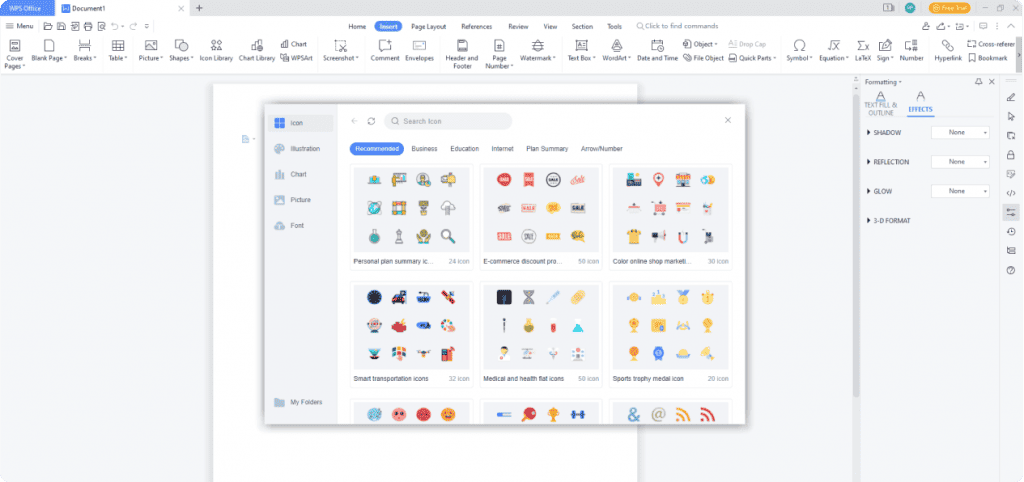This screenshot has height=482, width=1024.
Task: Expand the SHADOW section arrow
Action: (869, 133)
